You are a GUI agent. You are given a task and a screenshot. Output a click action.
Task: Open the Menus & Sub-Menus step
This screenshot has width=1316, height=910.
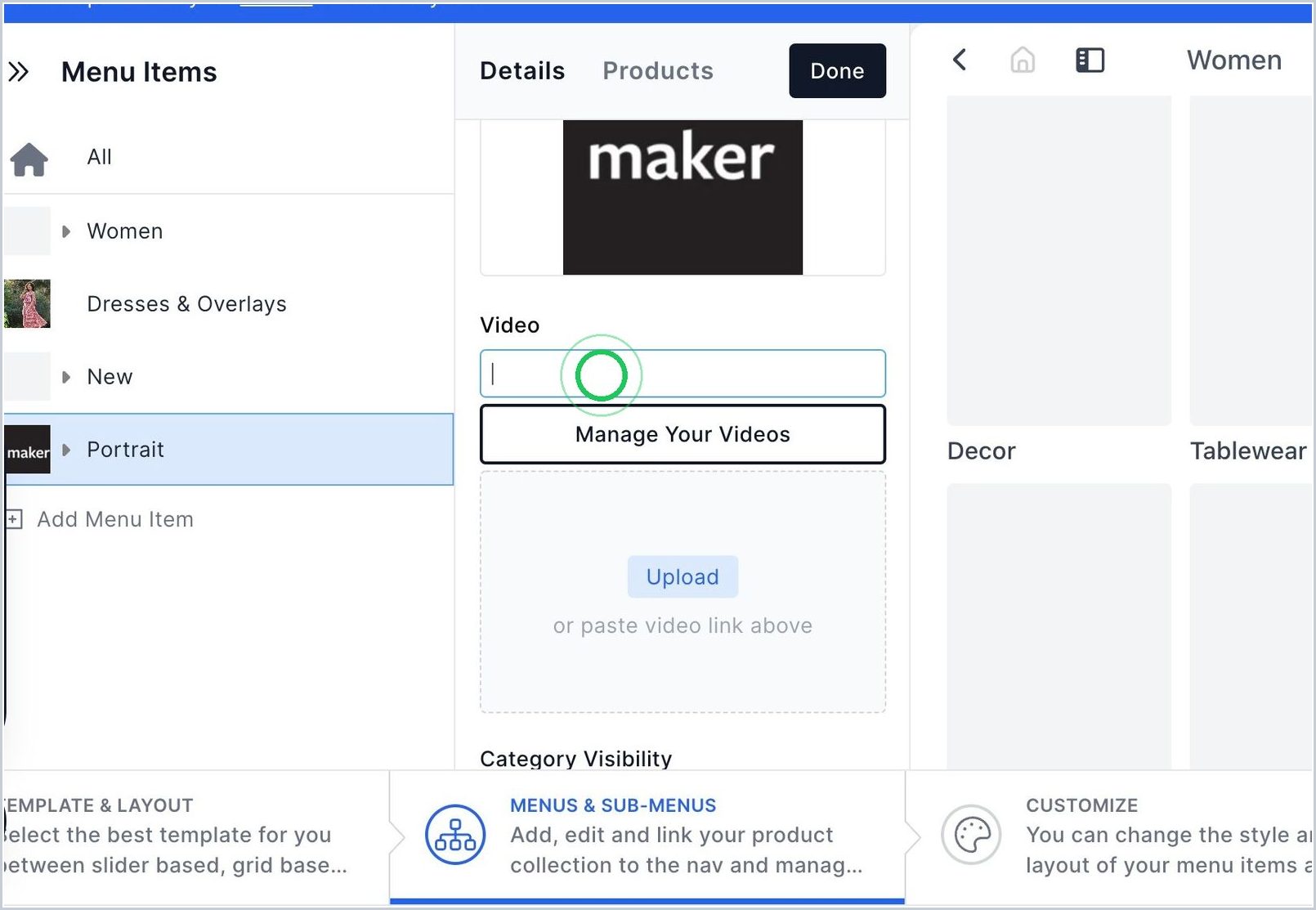[647, 836]
